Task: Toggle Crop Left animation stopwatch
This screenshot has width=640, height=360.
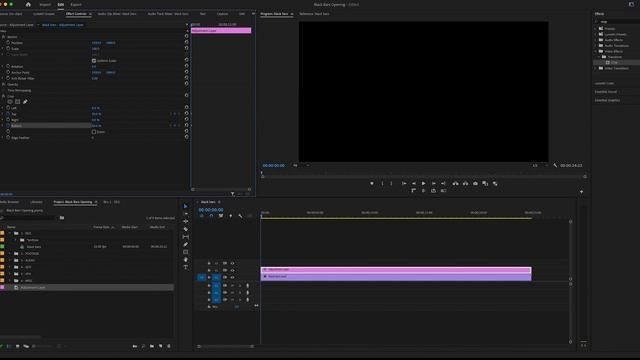Action: pyautogui.click(x=8, y=108)
